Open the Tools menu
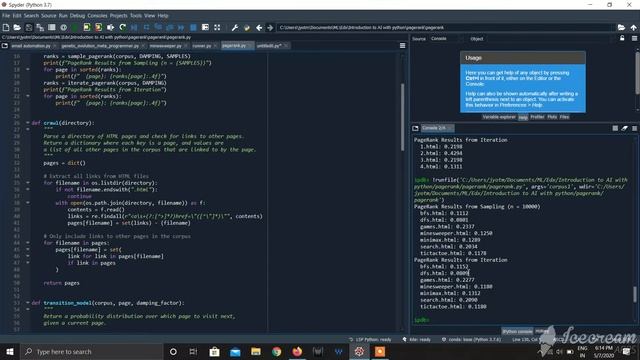This screenshot has height=360, width=640. click(x=136, y=16)
